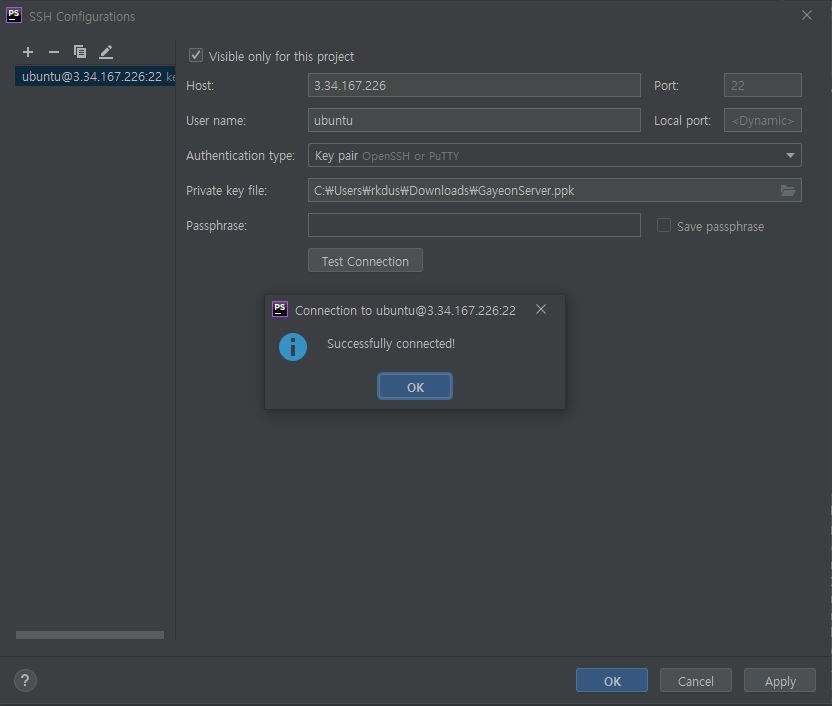Click inside the Passphrase input field

click(x=474, y=225)
